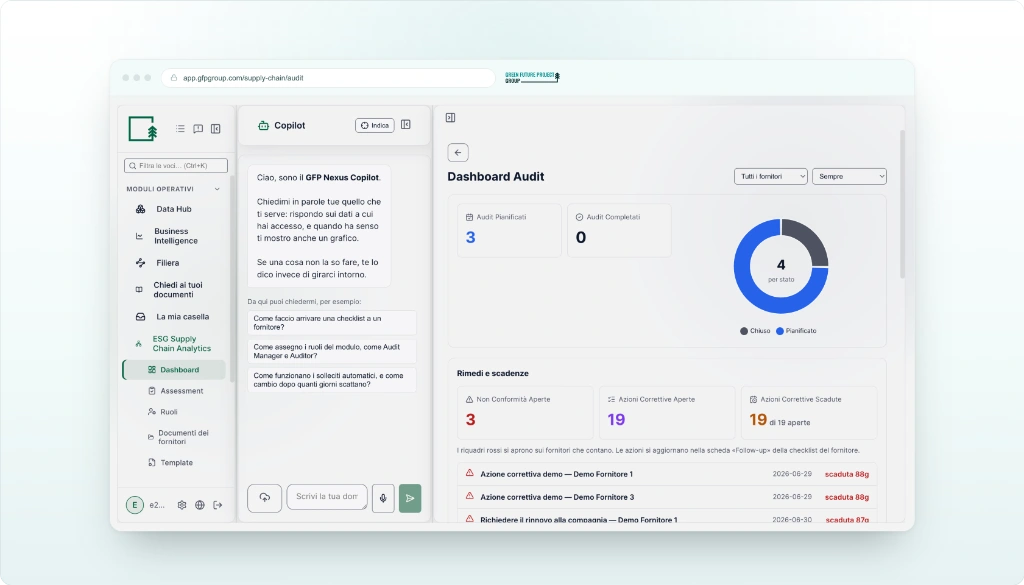The image size is (1024, 585).
Task: Choose suggestion about checklist a un fornitore
Action: (332, 323)
